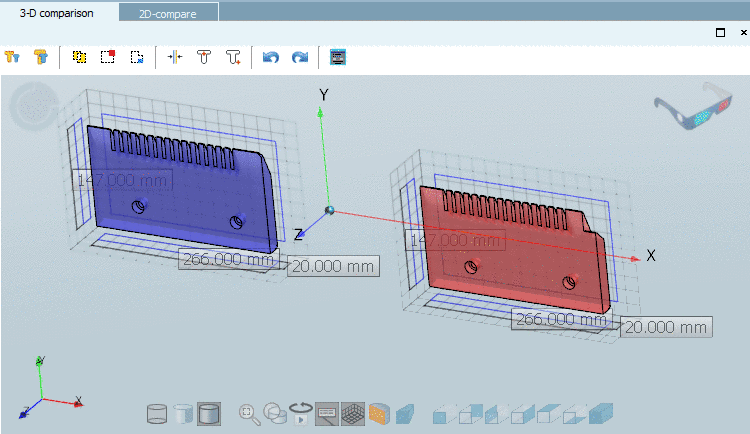Toggle the grid display button
This screenshot has width=750, height=434.
coord(352,413)
